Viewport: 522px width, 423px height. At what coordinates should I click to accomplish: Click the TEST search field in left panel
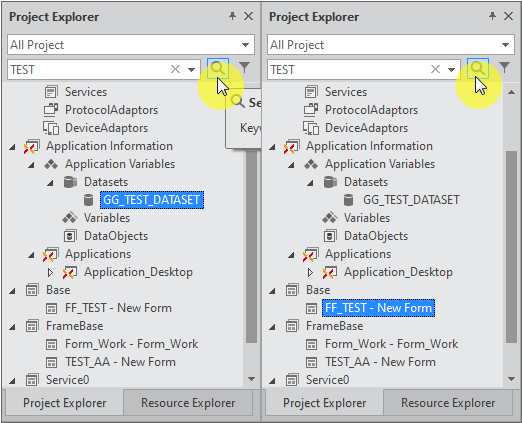88,70
